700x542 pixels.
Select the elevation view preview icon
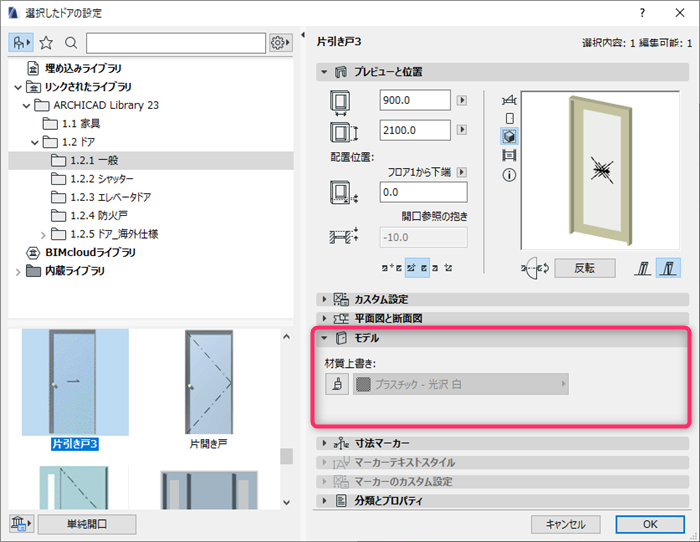click(509, 118)
